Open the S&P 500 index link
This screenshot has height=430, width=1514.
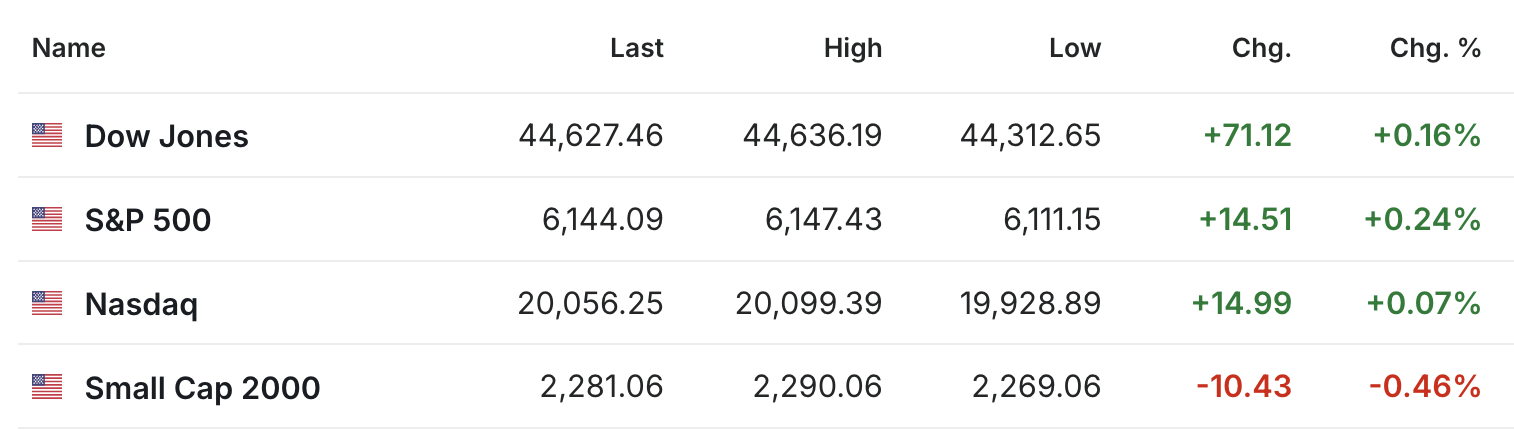click(148, 220)
